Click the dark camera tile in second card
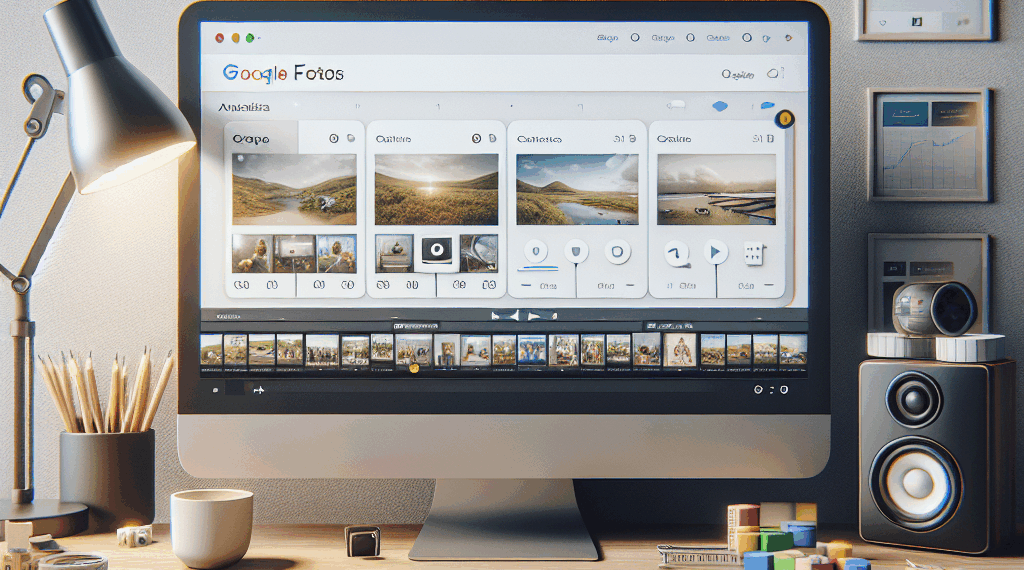Screen dimensions: 1024x570 436,251
